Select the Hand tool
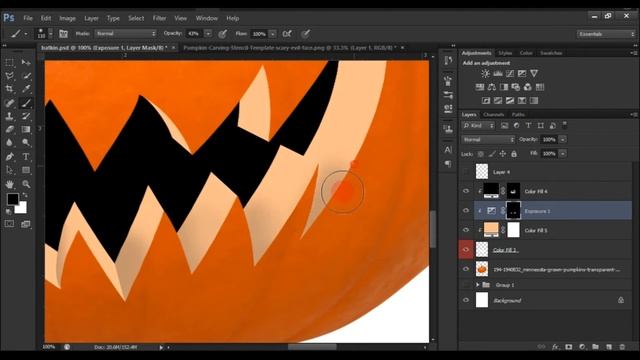This screenshot has width=640, height=360. click(x=9, y=184)
